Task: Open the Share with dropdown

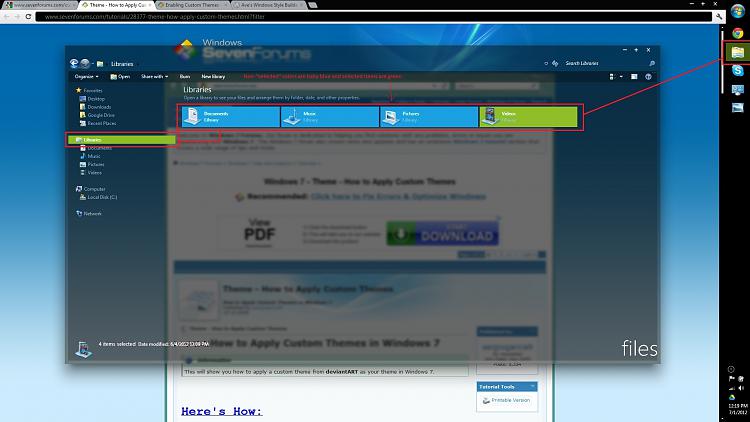Action: point(154,77)
